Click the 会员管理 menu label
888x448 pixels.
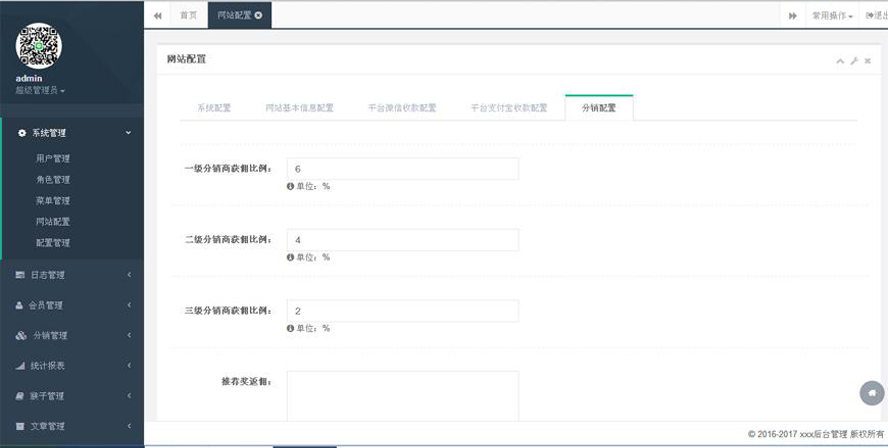tap(45, 305)
